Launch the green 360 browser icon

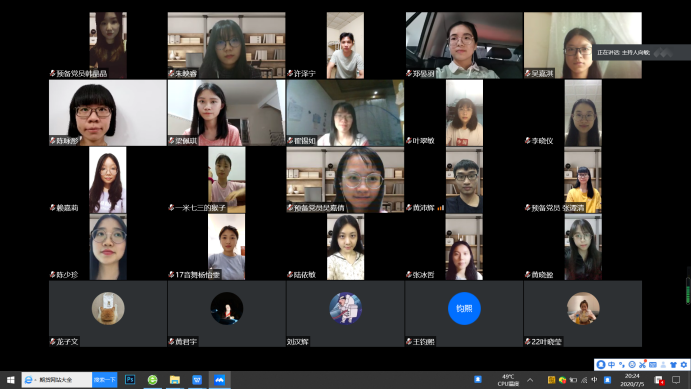click(x=152, y=380)
